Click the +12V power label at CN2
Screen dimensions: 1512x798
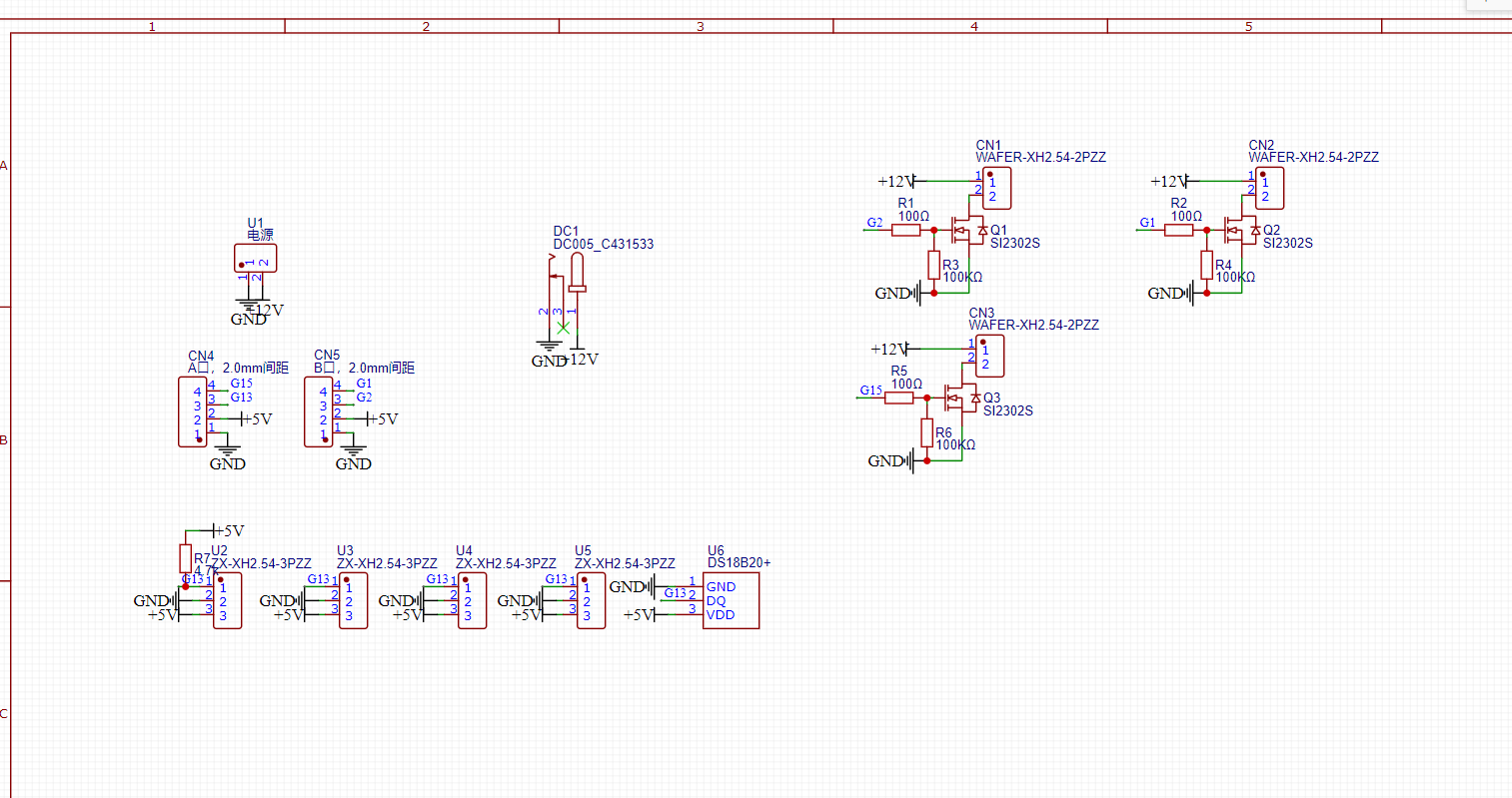(1170, 182)
